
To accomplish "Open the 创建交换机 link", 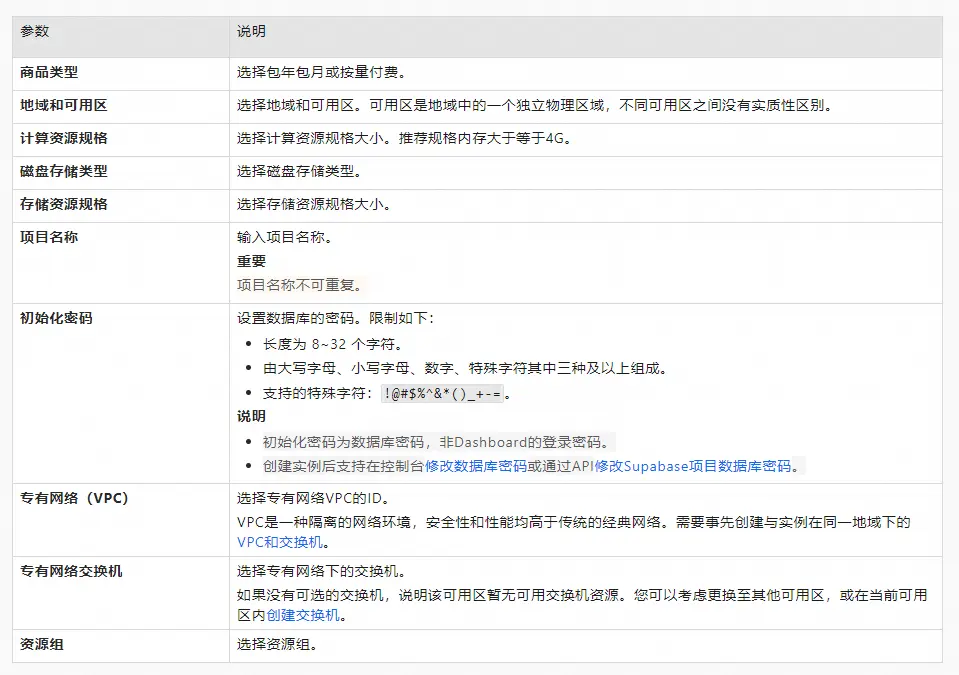I will pos(303,616).
